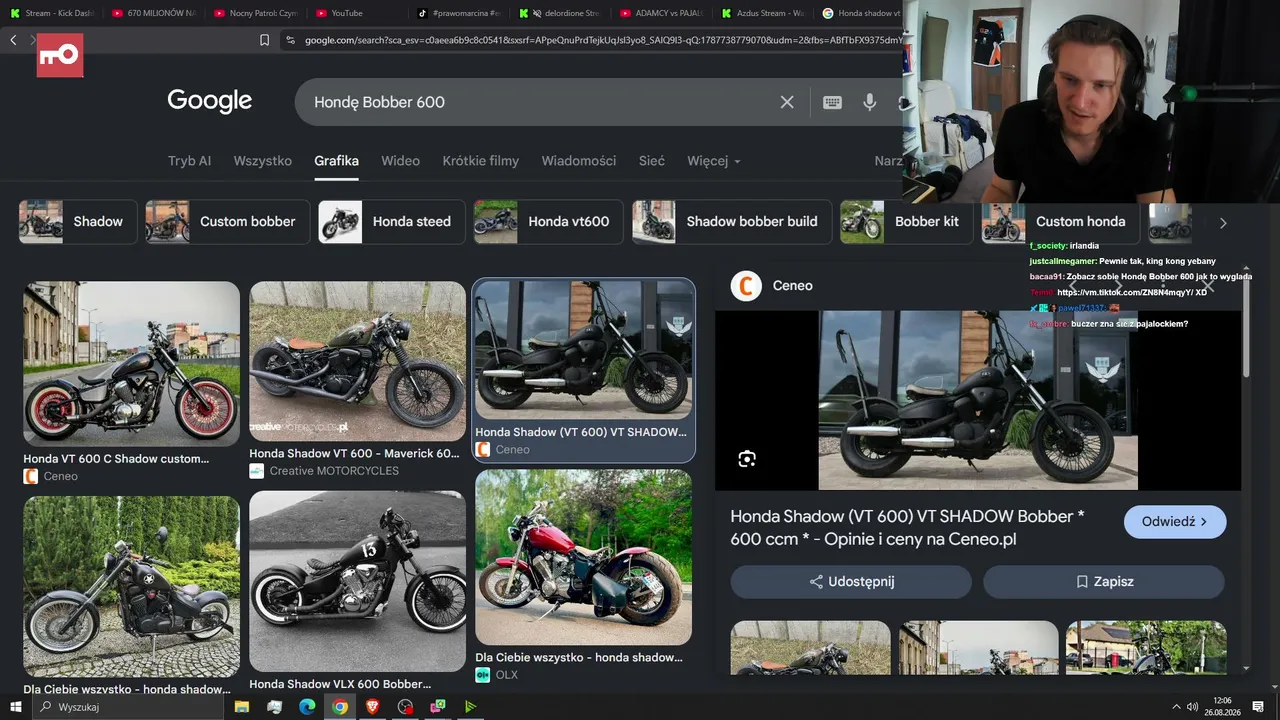Filter images by the Shadow chip

[x=77, y=222]
